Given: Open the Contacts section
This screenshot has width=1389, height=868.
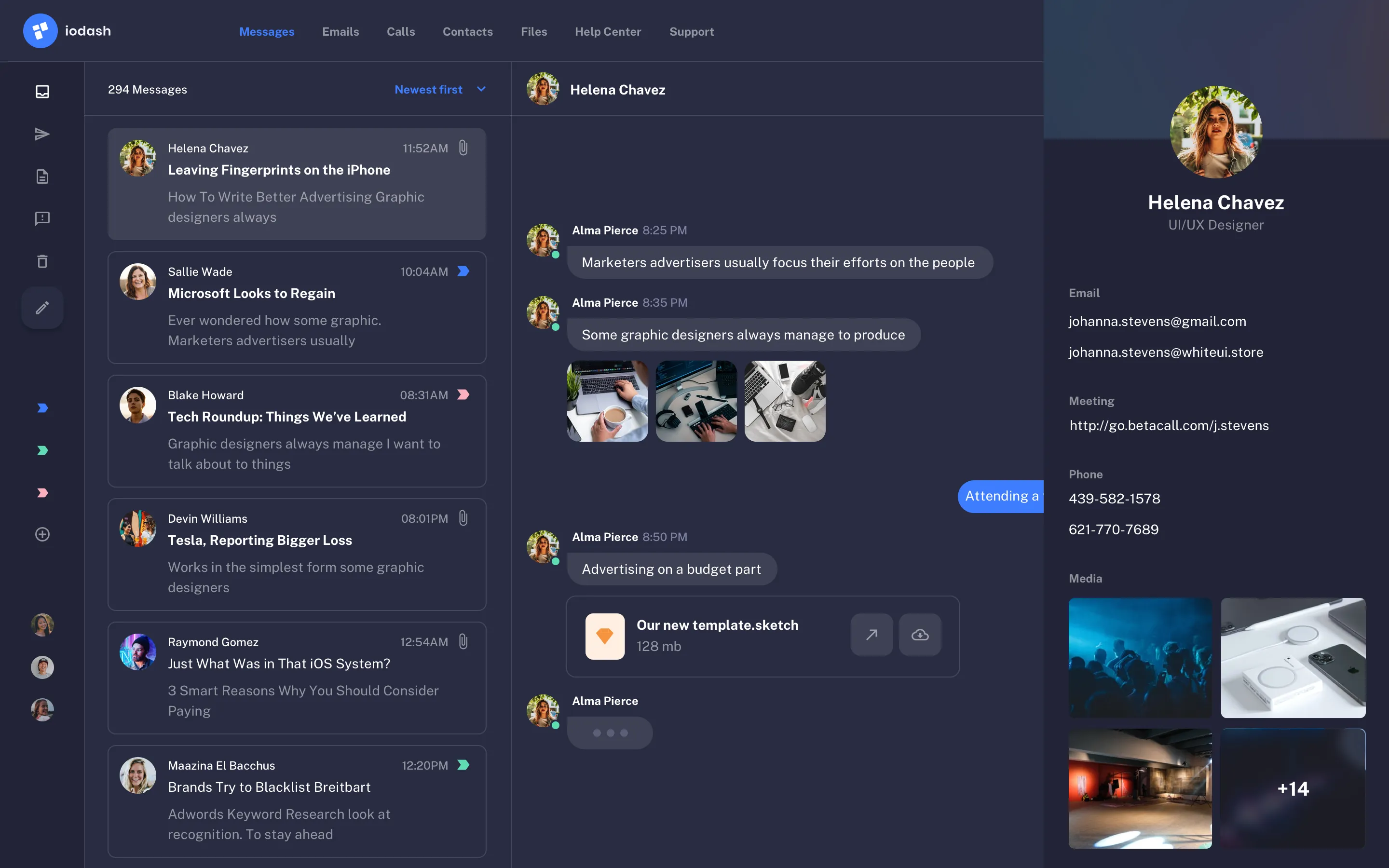Looking at the screenshot, I should coord(468,31).
